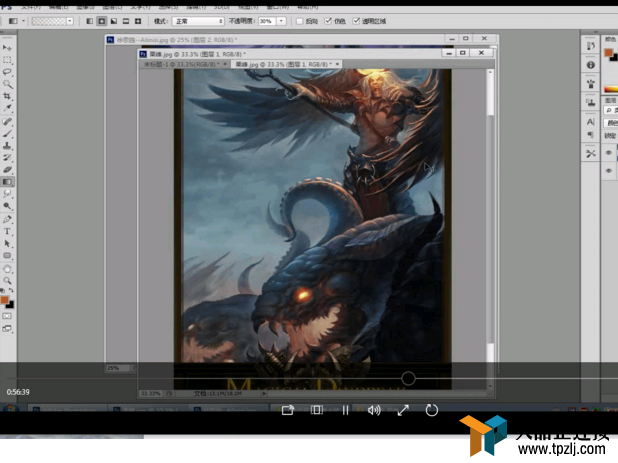This screenshot has width=618, height=463.
Task: Select the Path Selection tool
Action: tap(7, 244)
